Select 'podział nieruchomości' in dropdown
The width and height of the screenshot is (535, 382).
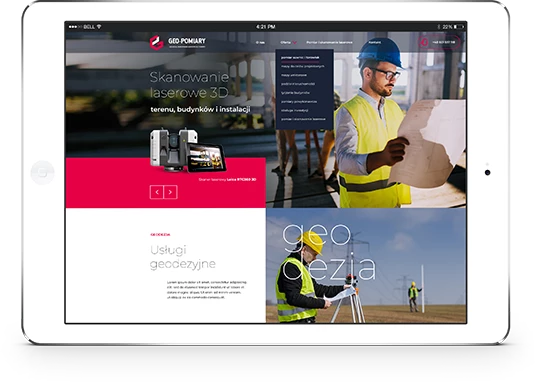click(x=298, y=84)
